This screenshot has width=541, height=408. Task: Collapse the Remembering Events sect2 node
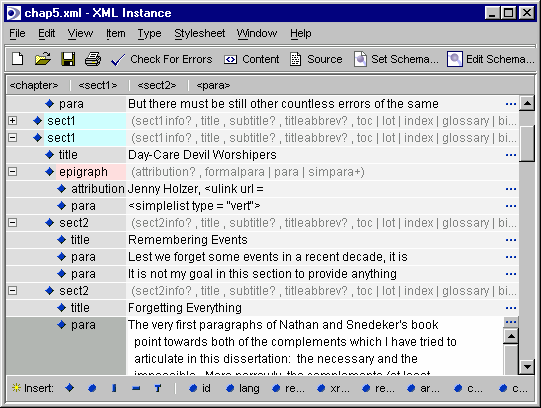pos(12,223)
